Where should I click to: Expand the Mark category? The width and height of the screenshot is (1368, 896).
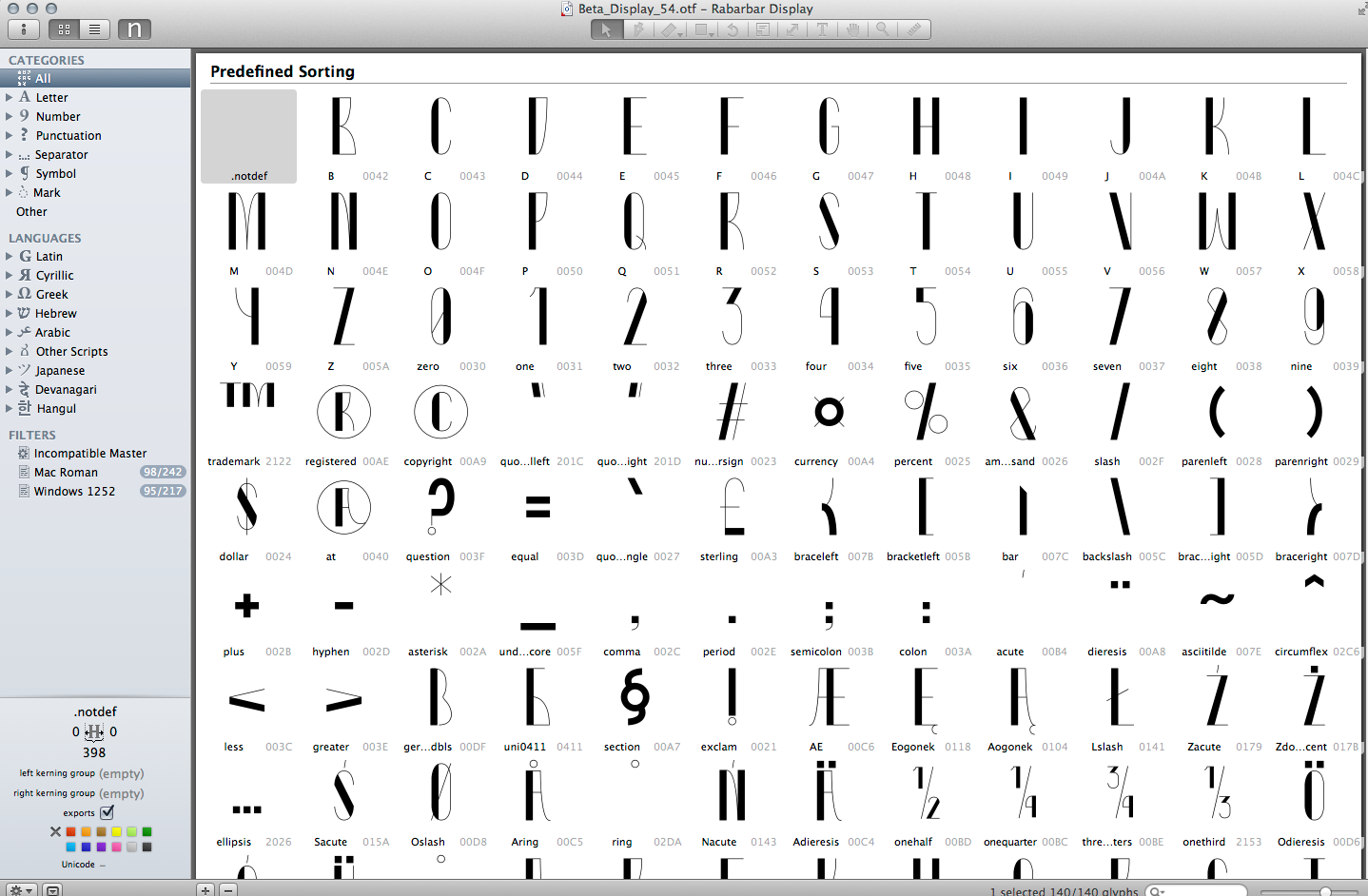(9, 192)
